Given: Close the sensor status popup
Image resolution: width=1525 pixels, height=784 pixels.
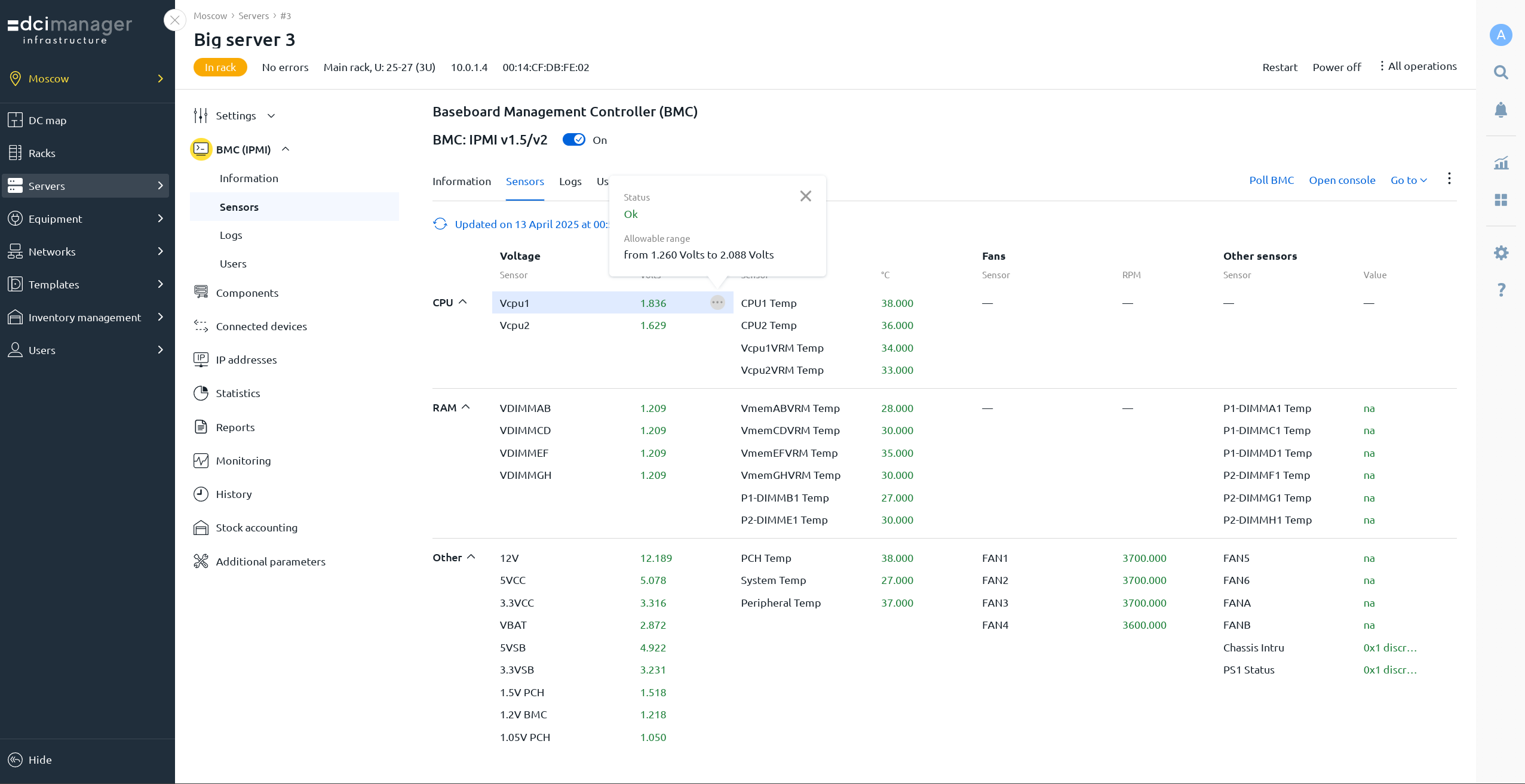Looking at the screenshot, I should pos(805,196).
